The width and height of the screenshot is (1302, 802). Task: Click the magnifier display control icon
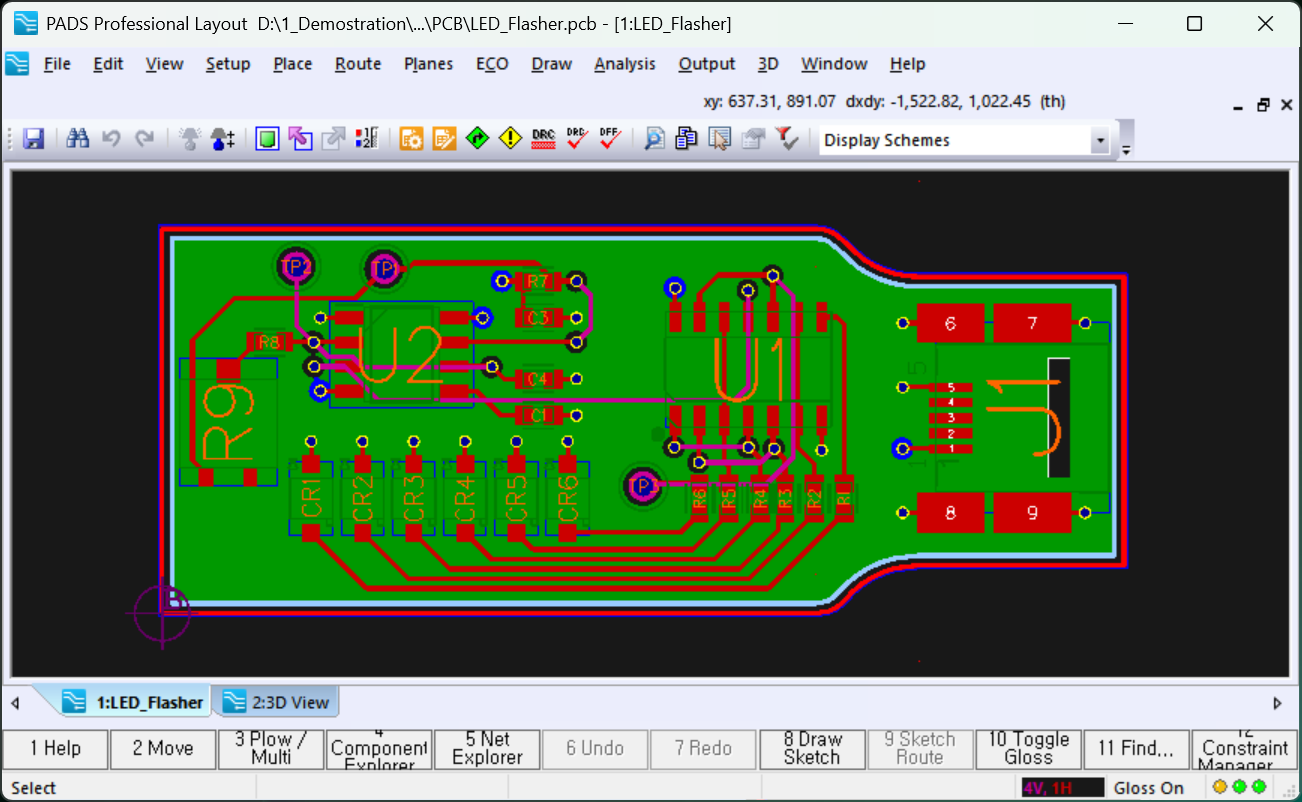click(654, 139)
